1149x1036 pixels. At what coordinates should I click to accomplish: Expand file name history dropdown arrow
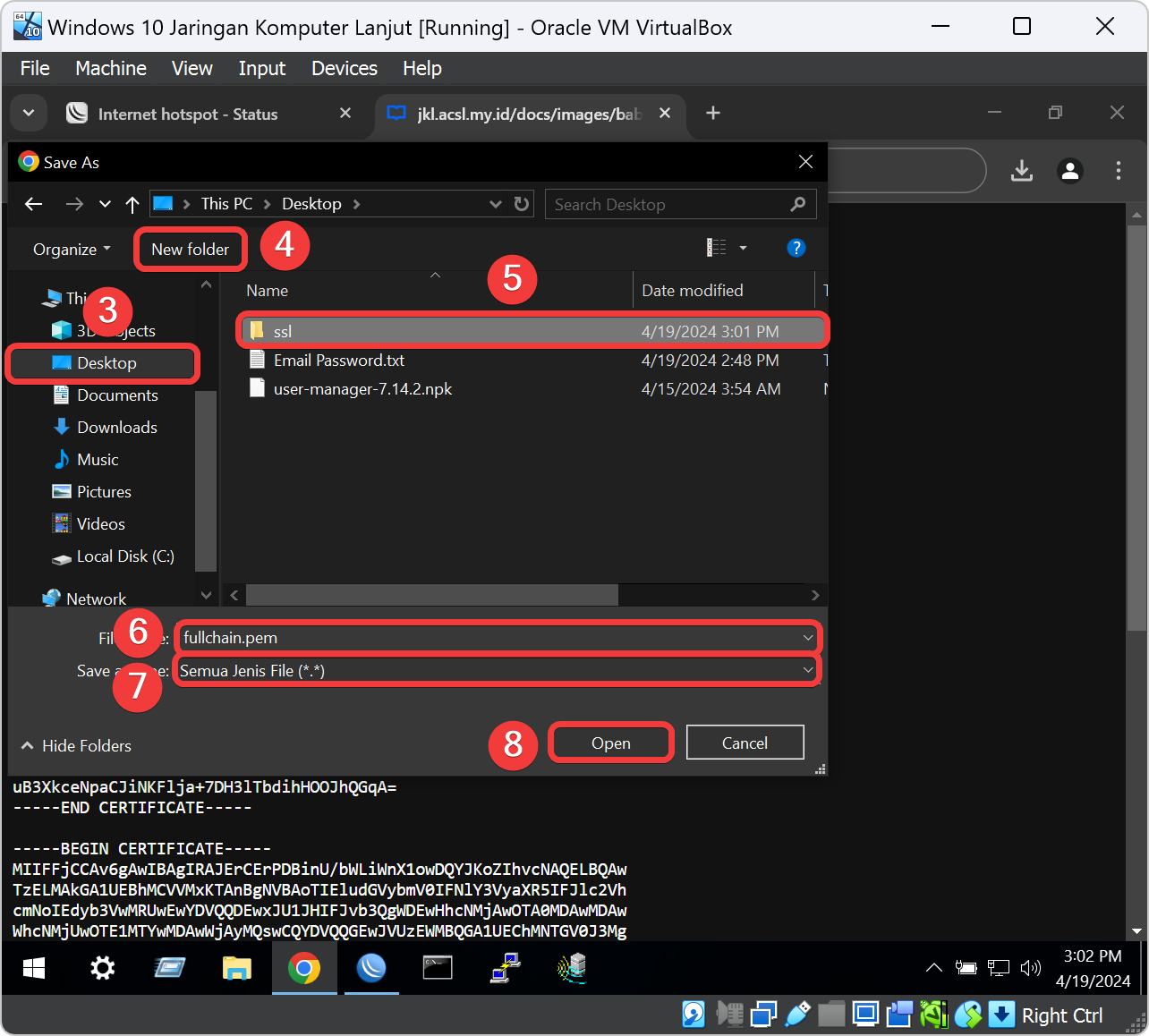[x=808, y=638]
